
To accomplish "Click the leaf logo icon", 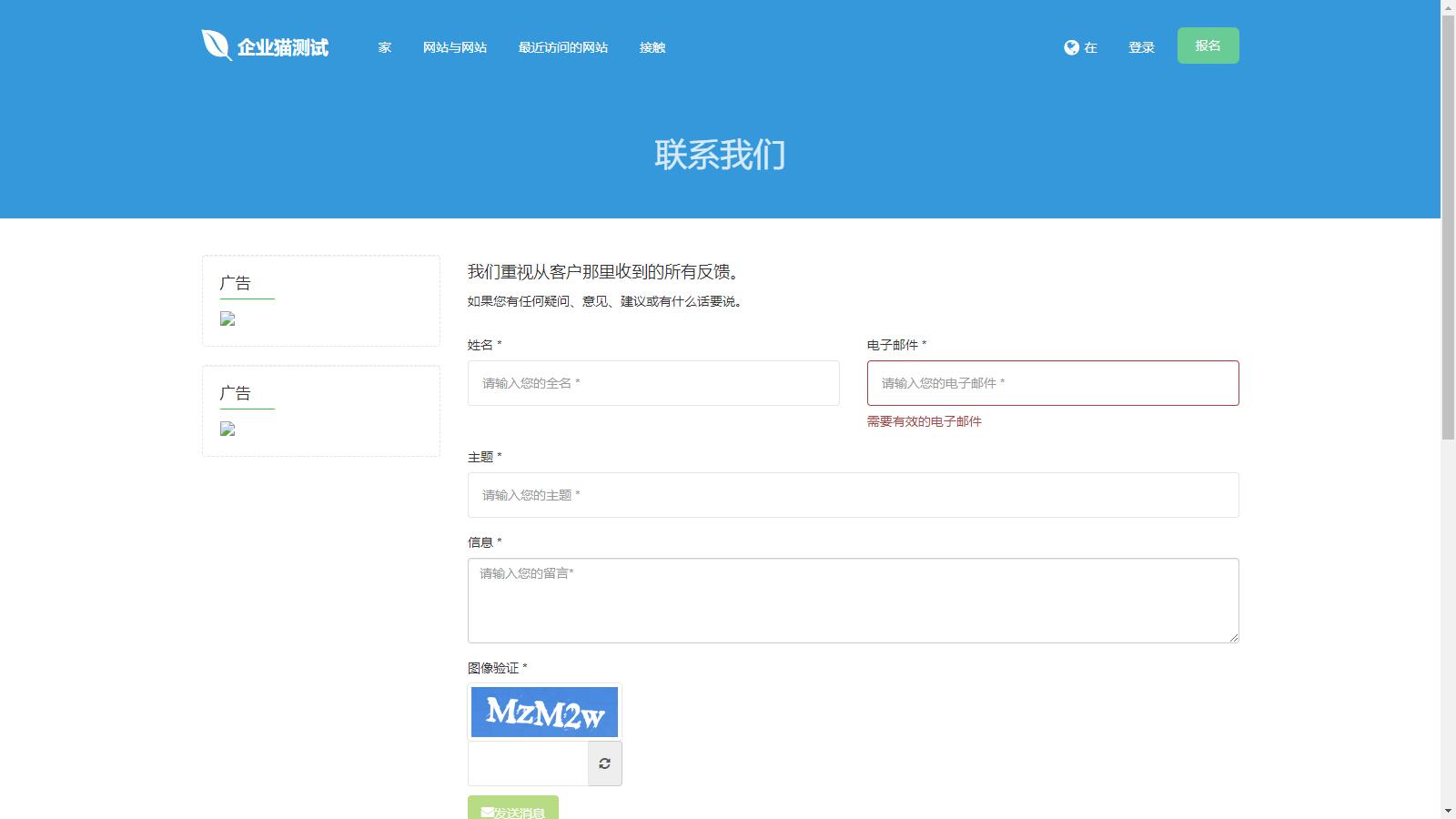I will coord(216,45).
